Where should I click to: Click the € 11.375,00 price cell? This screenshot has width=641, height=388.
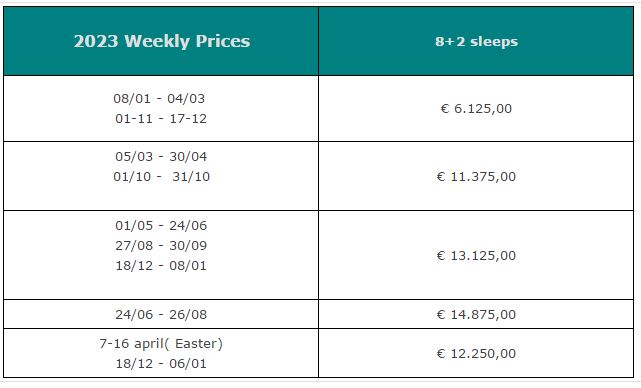[x=476, y=177]
